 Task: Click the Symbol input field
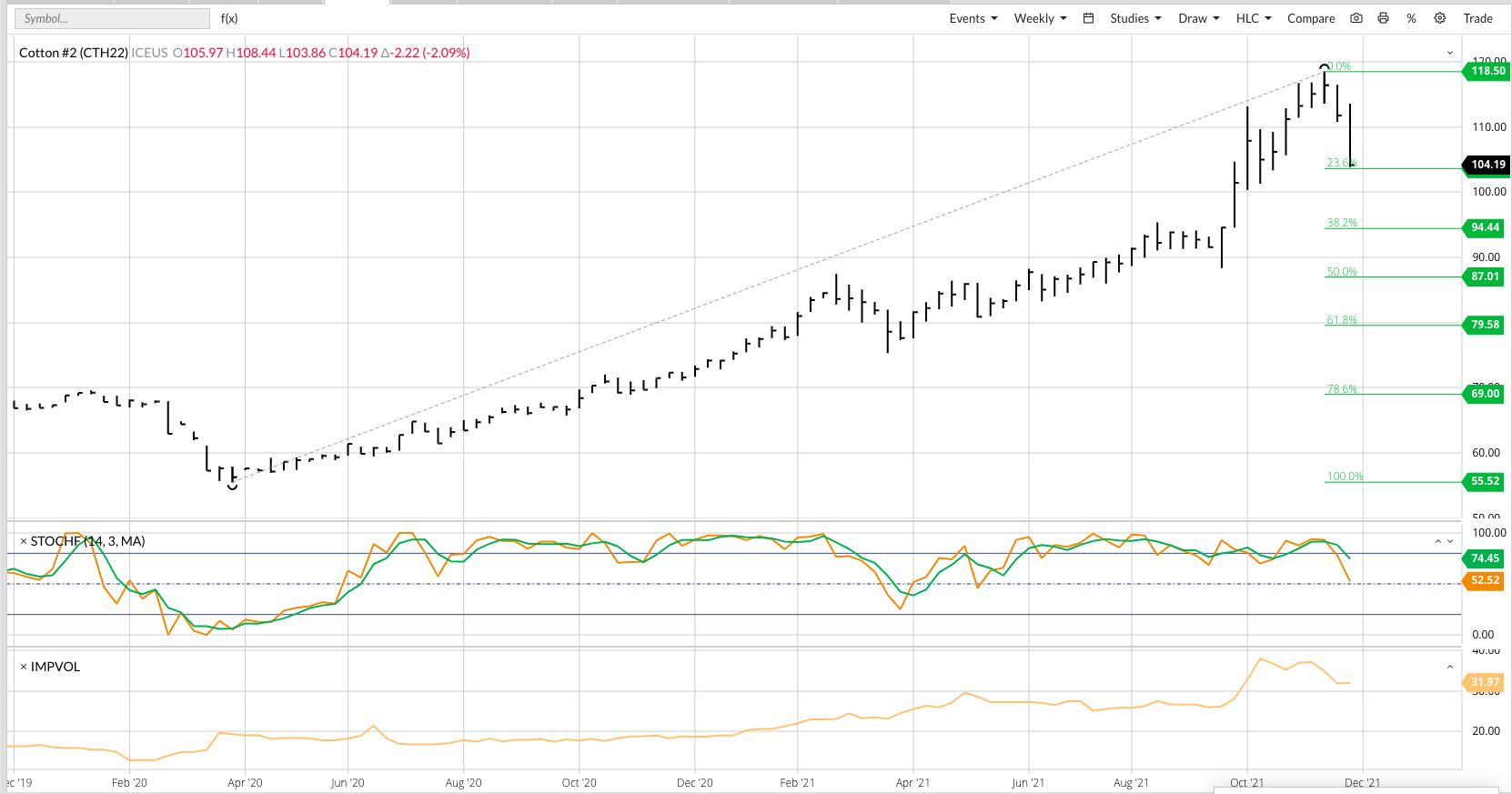pos(112,18)
